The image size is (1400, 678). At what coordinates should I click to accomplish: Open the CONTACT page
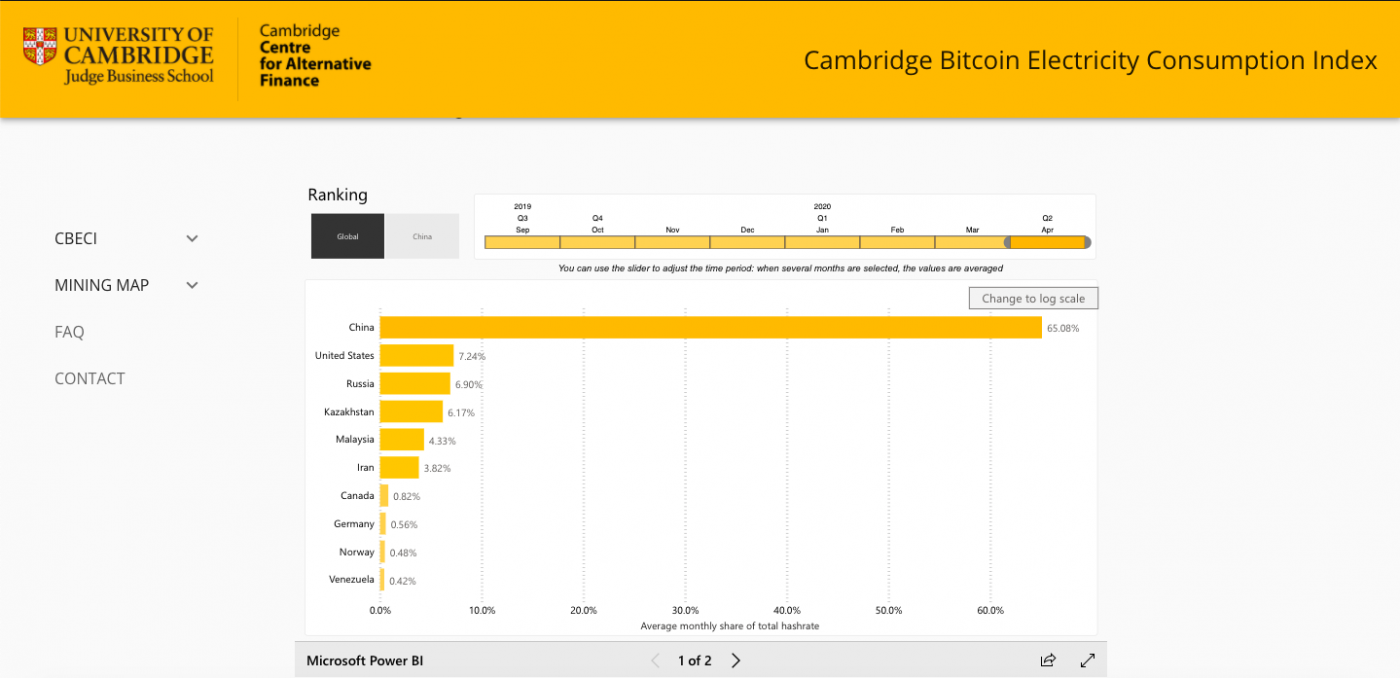[x=89, y=378]
